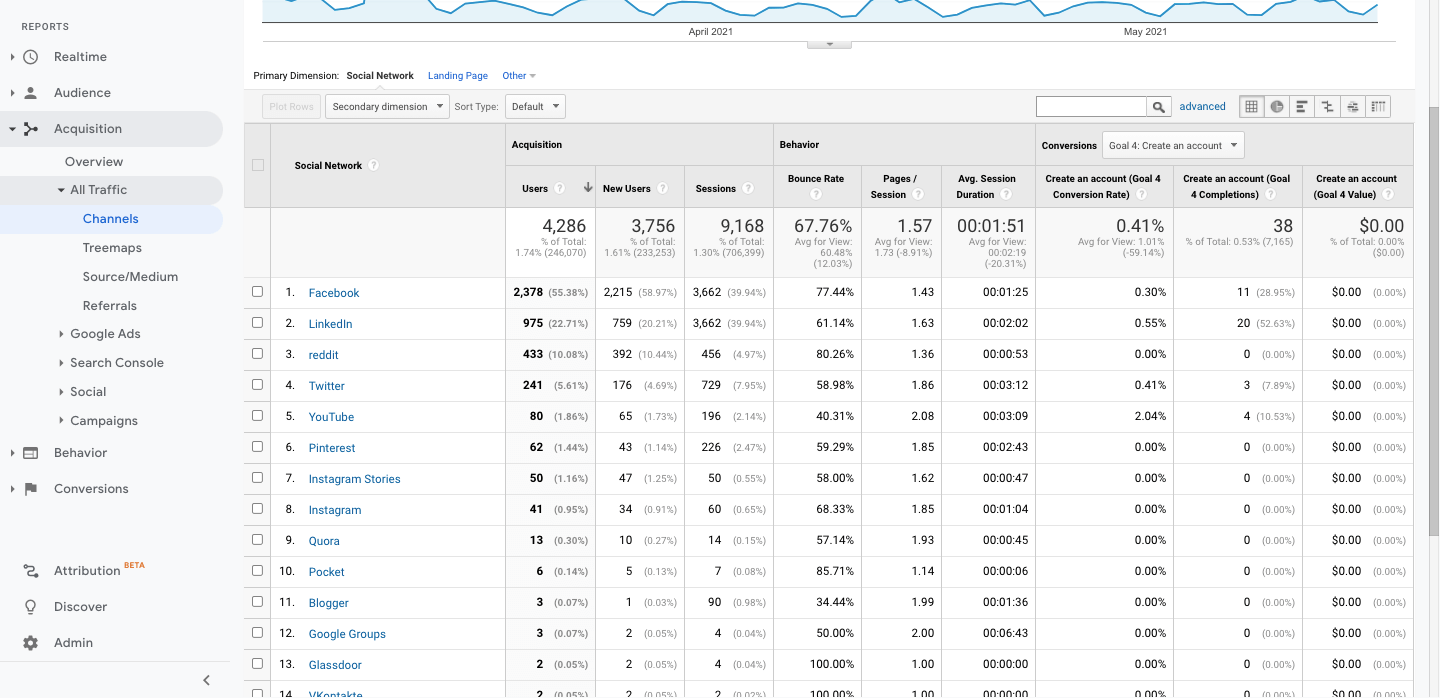Image resolution: width=1440 pixels, height=698 pixels.
Task: Click the Bounce Rate help icon
Action: point(816,195)
